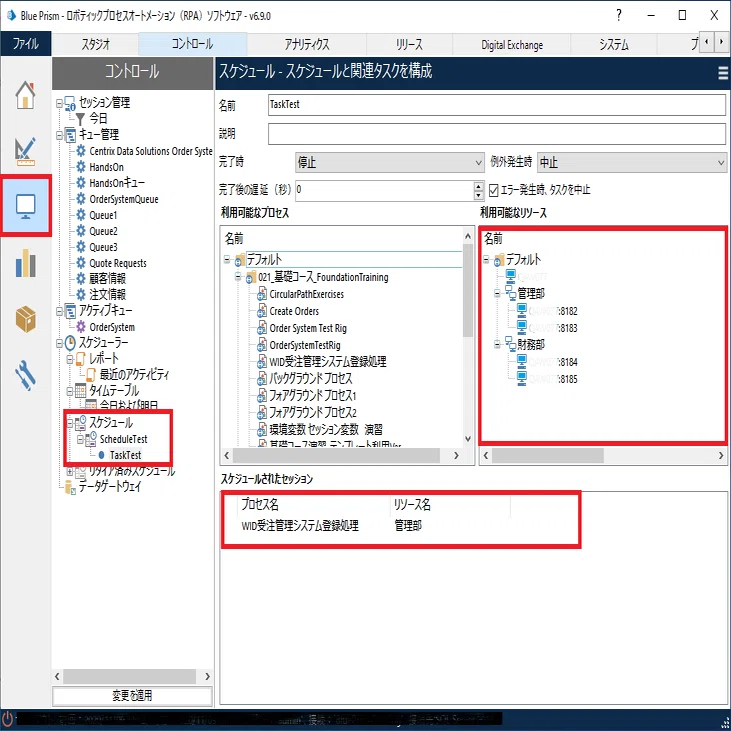This screenshot has width=731, height=731.
Task: Open the Analytics bar chart sidebar icon
Action: pos(25,263)
